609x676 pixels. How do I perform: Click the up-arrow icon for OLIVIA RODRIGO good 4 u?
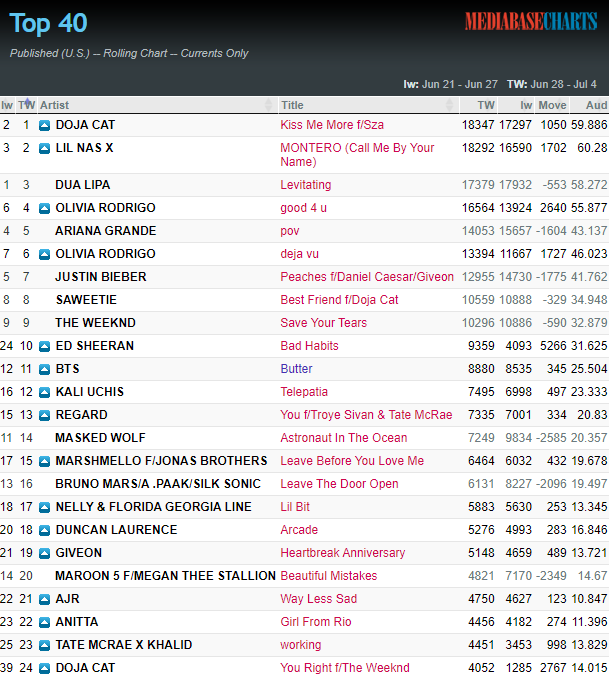44,209
